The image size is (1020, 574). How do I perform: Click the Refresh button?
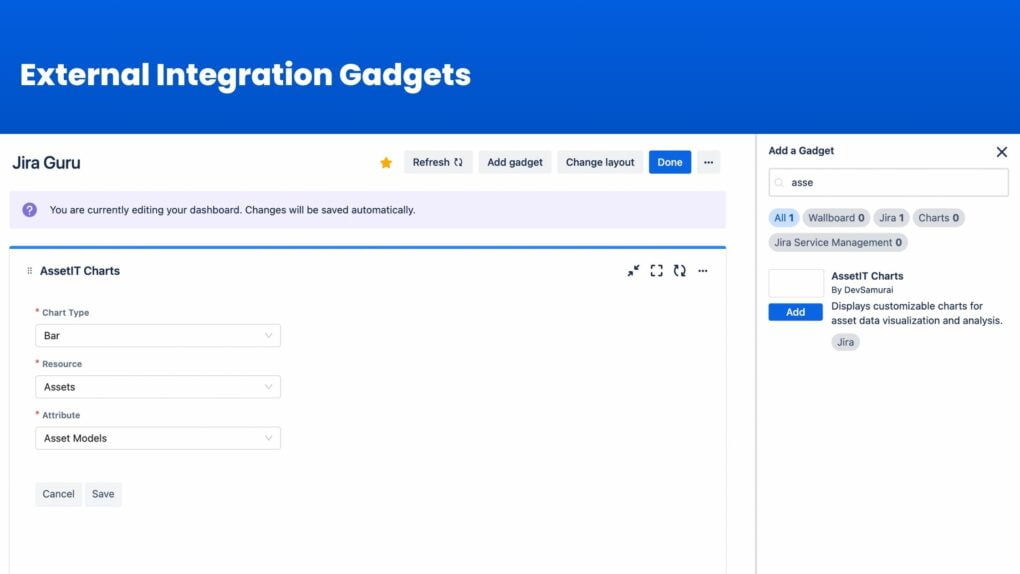click(438, 162)
